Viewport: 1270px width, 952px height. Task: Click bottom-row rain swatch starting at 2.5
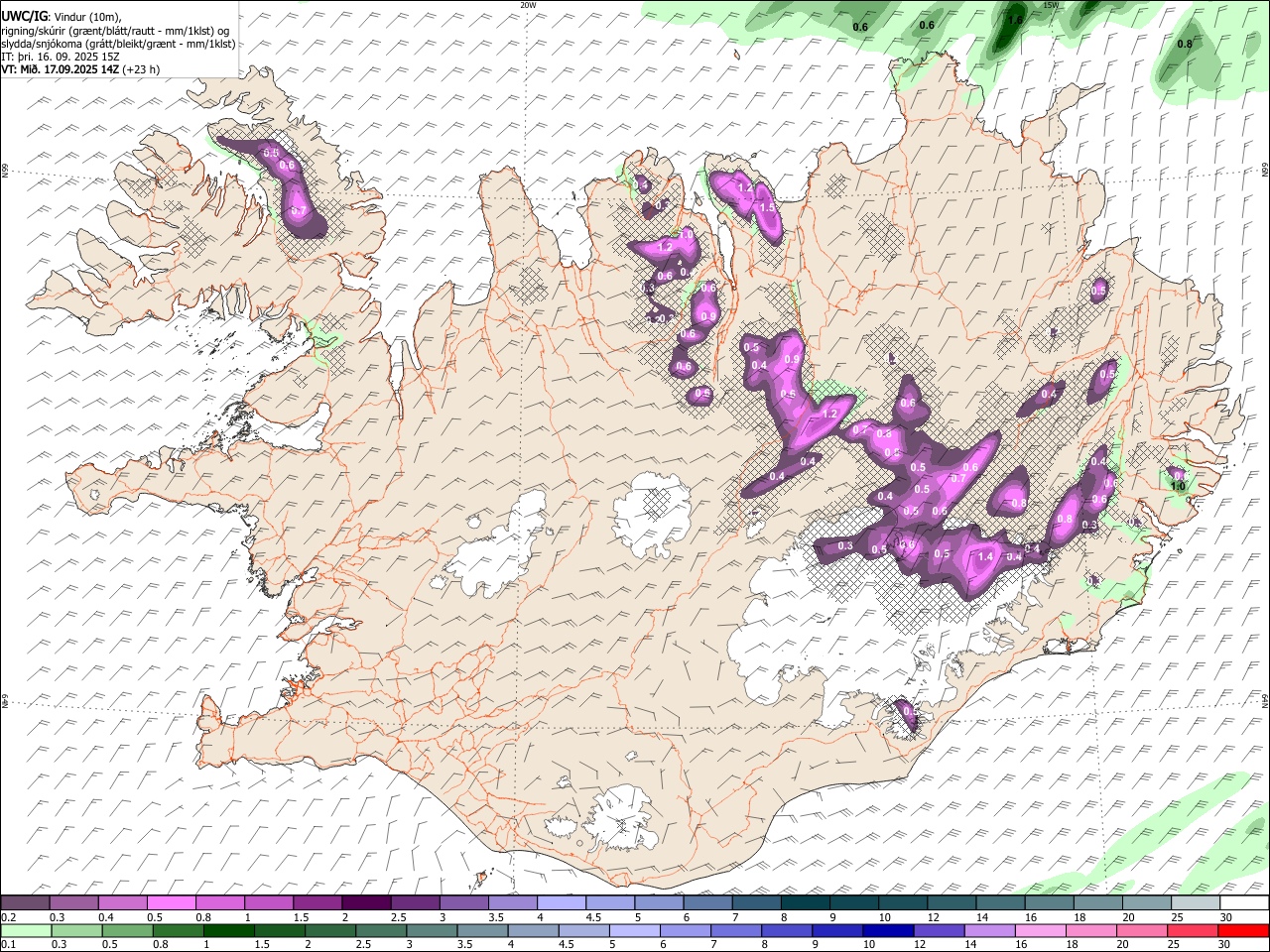tap(381, 930)
